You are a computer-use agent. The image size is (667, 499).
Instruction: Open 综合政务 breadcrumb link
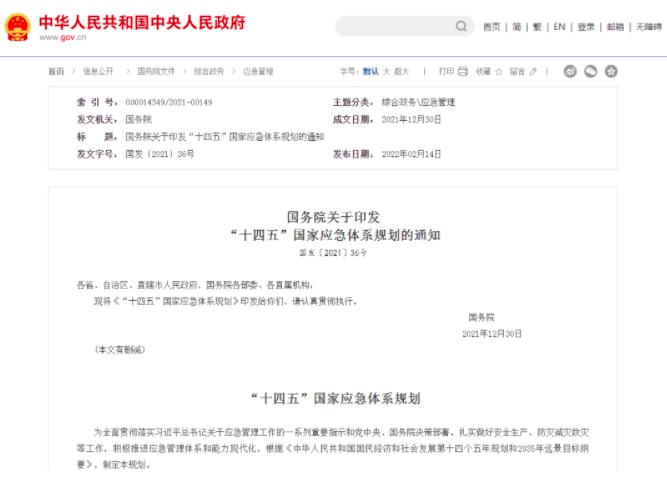(209, 71)
